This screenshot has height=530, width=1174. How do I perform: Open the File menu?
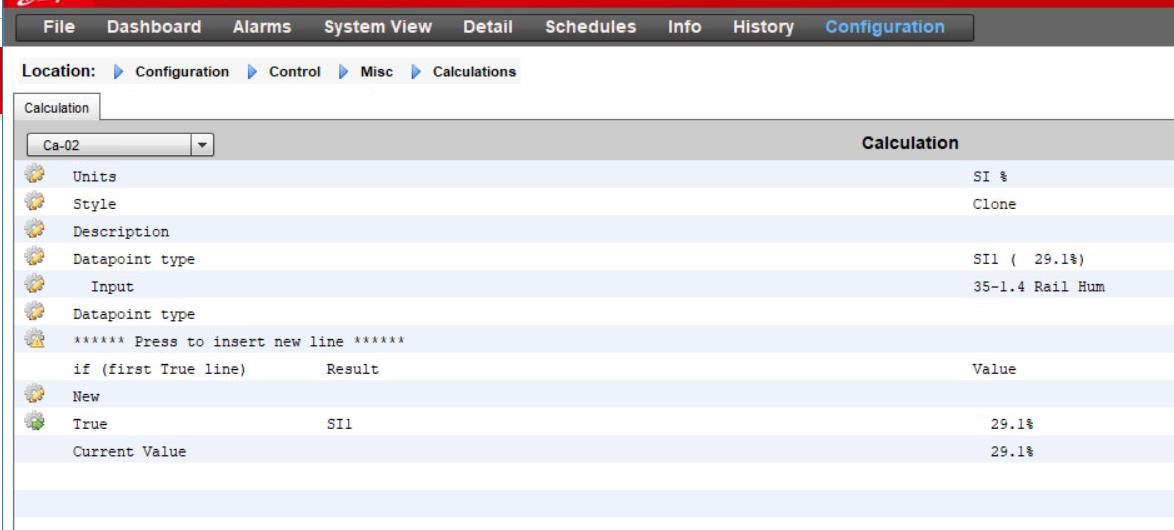61,26
